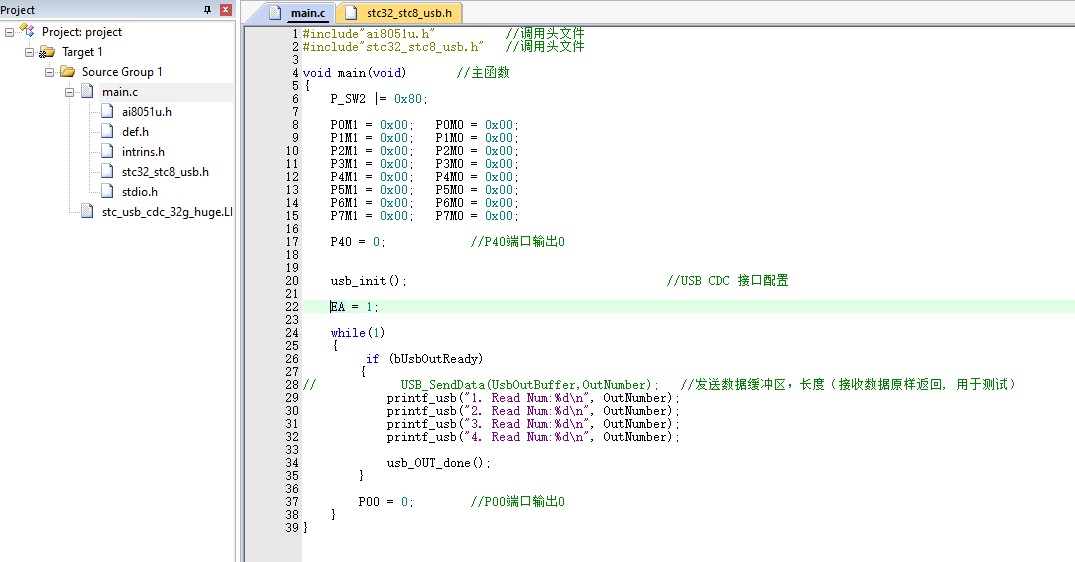Image resolution: width=1075 pixels, height=562 pixels.
Task: Open stc32_stc8_usb.h in the project tree
Action: tap(165, 171)
